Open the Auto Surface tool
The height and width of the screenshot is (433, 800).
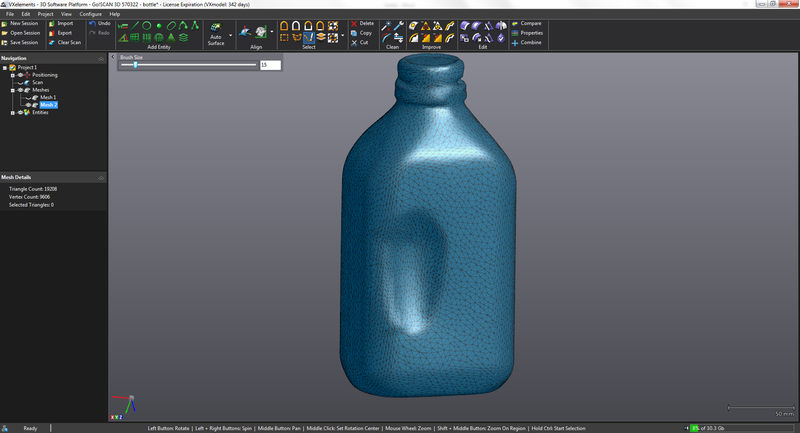pyautogui.click(x=216, y=34)
